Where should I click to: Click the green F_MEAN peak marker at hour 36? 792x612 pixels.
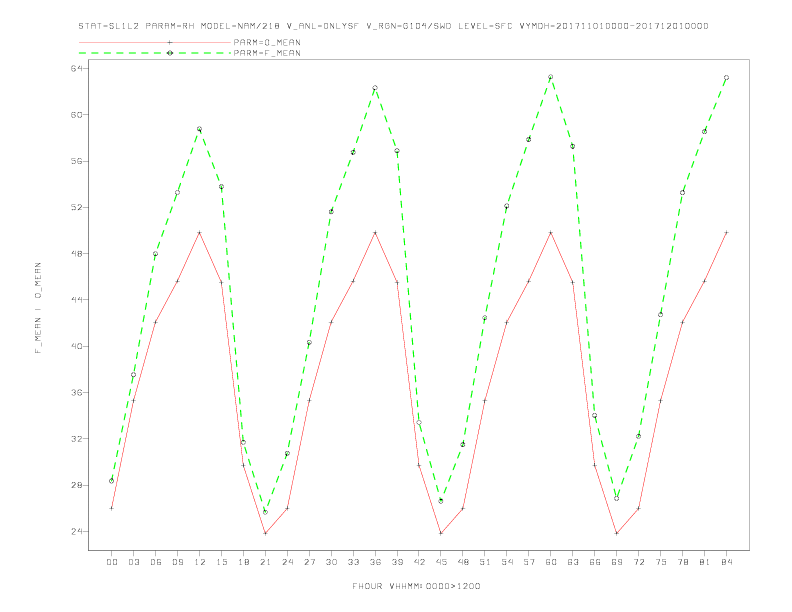(x=375, y=88)
